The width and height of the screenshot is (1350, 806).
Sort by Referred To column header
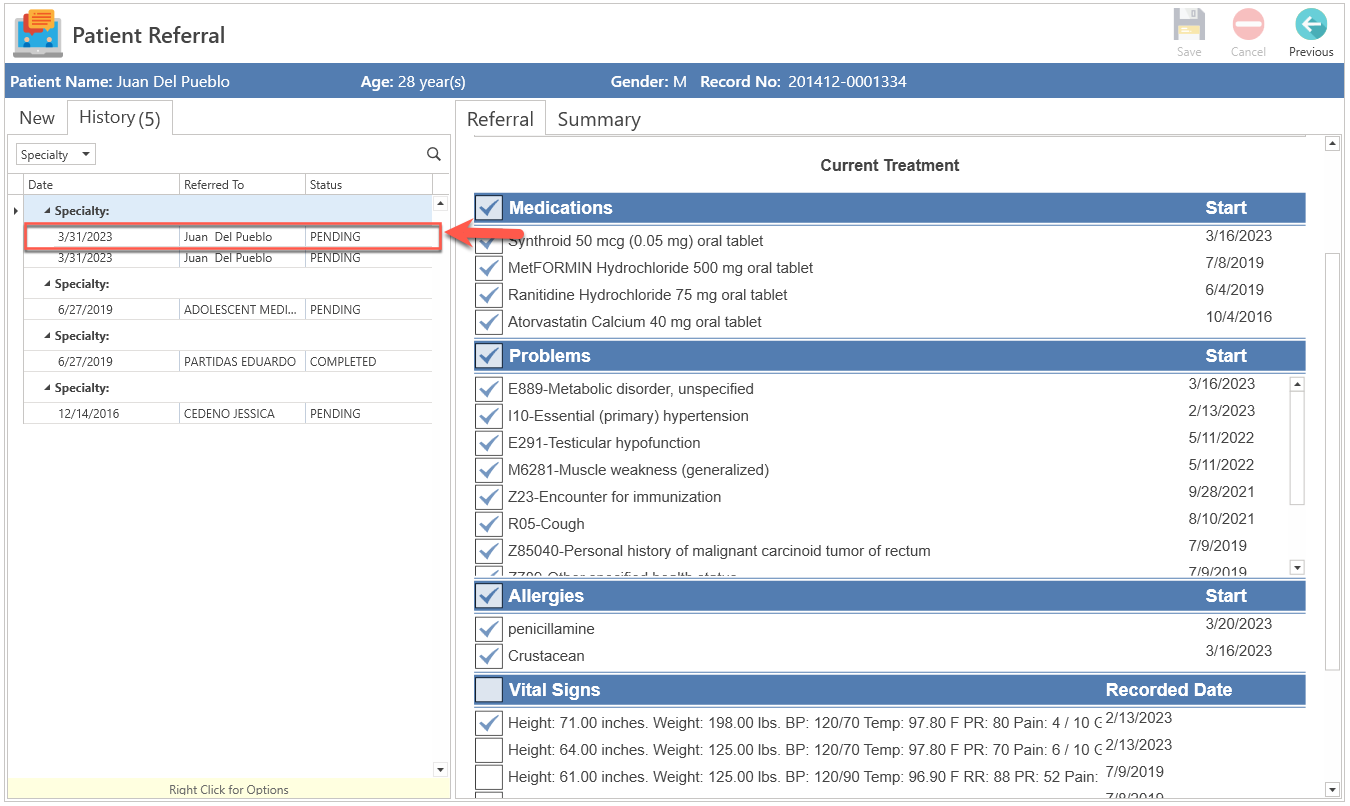pyautogui.click(x=242, y=184)
